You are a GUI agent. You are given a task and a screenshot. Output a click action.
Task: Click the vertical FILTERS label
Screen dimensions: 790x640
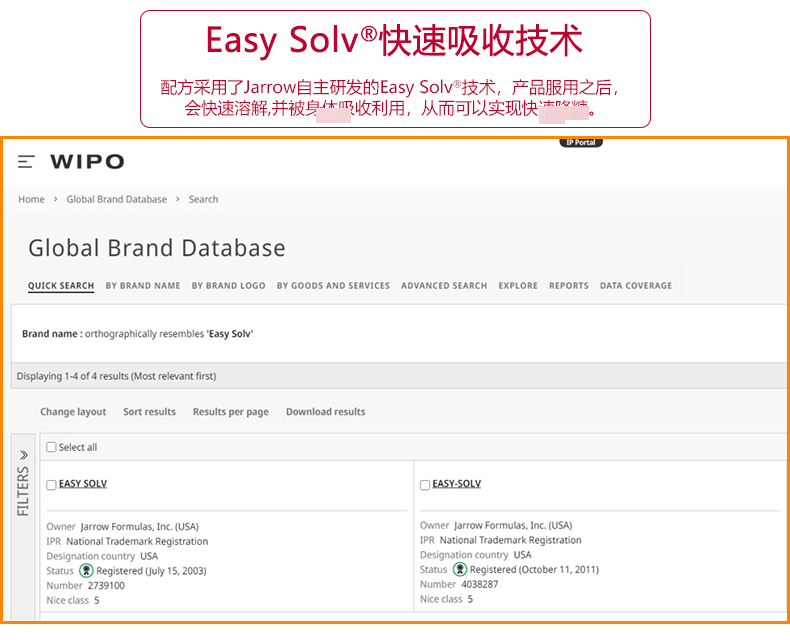(24, 491)
